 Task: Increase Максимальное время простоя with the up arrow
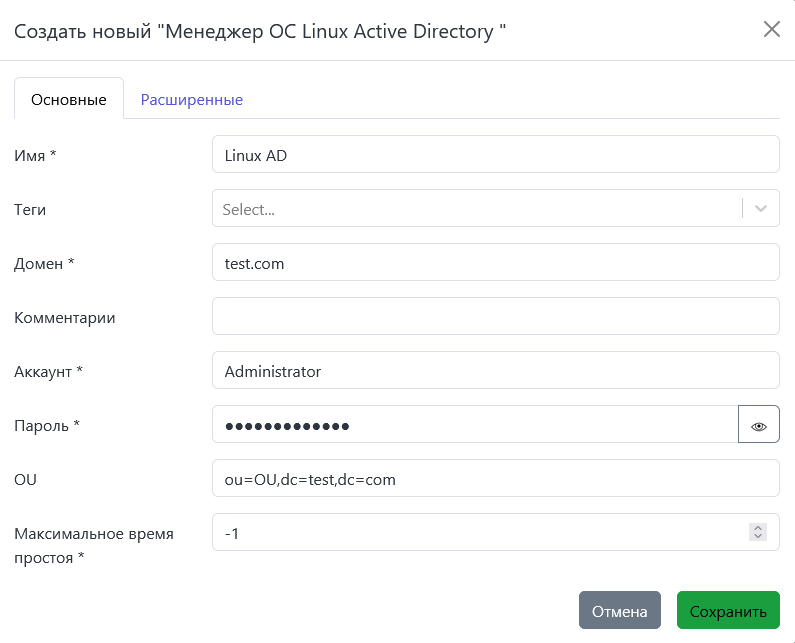[x=758, y=527]
